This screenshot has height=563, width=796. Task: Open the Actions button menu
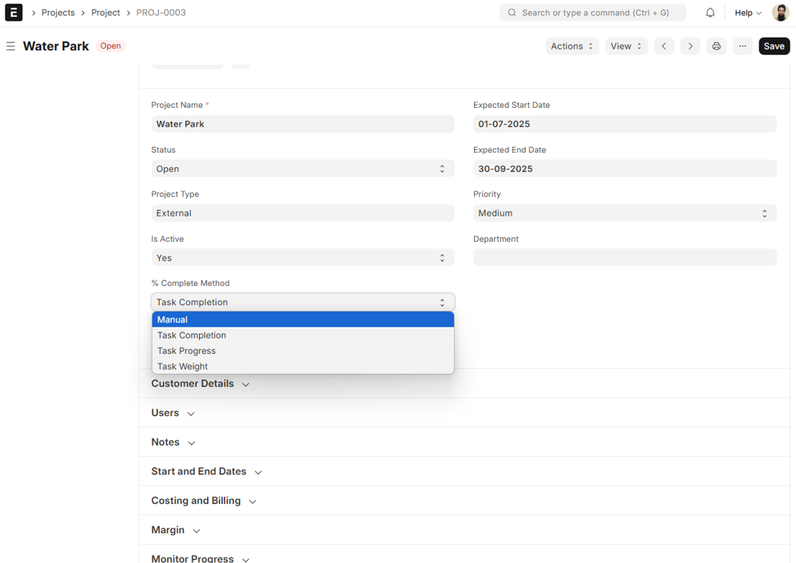click(572, 46)
